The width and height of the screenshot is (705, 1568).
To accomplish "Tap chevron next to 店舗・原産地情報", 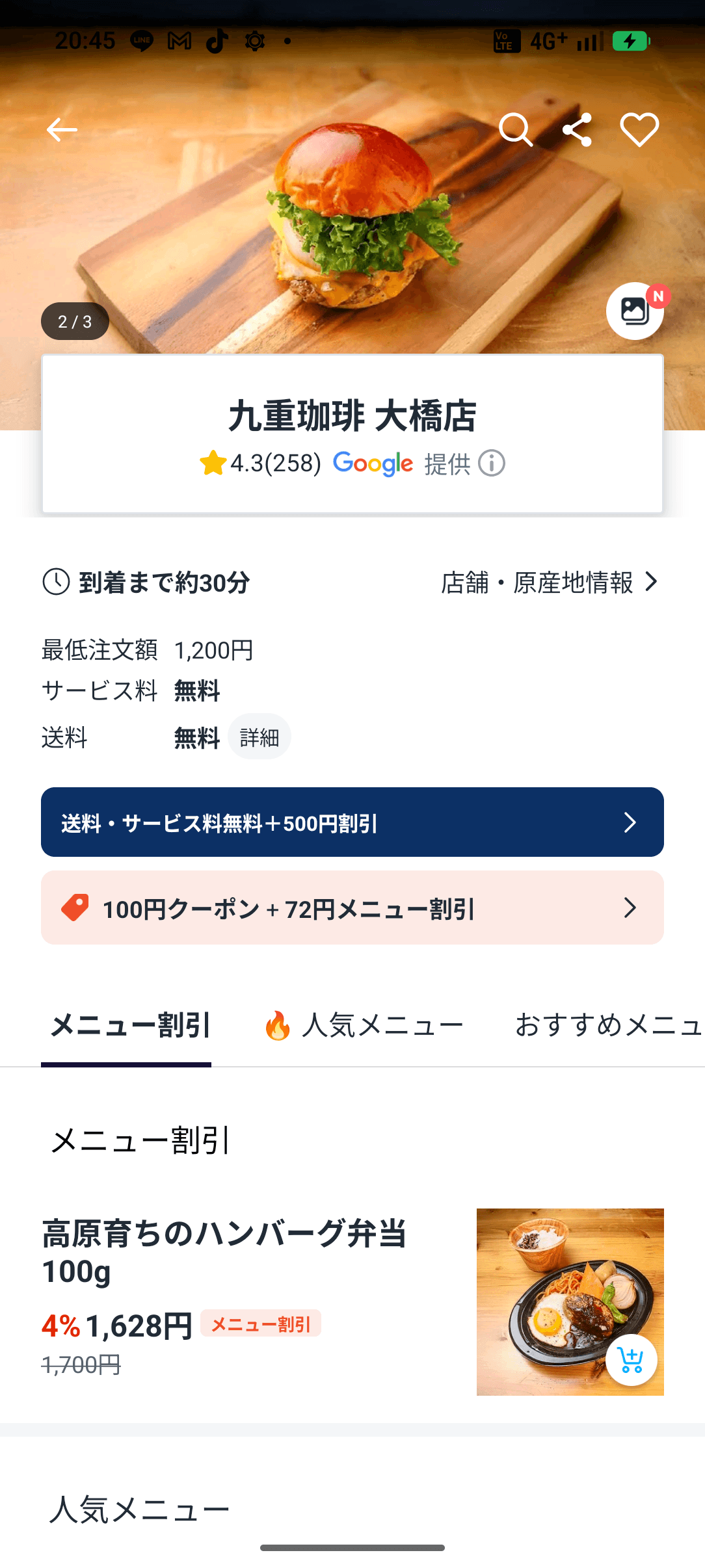I will (651, 582).
